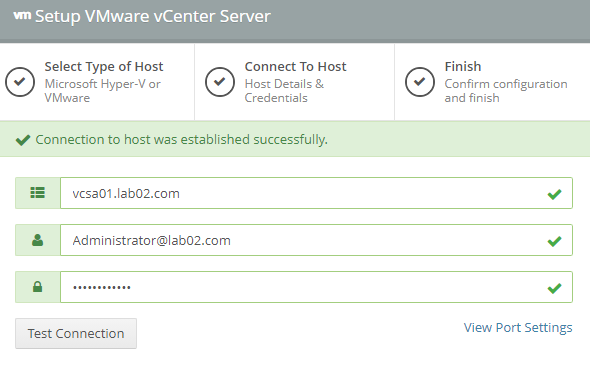Click the VMware vm logo in header
Viewport: 590px width, 370px height.
22,16
